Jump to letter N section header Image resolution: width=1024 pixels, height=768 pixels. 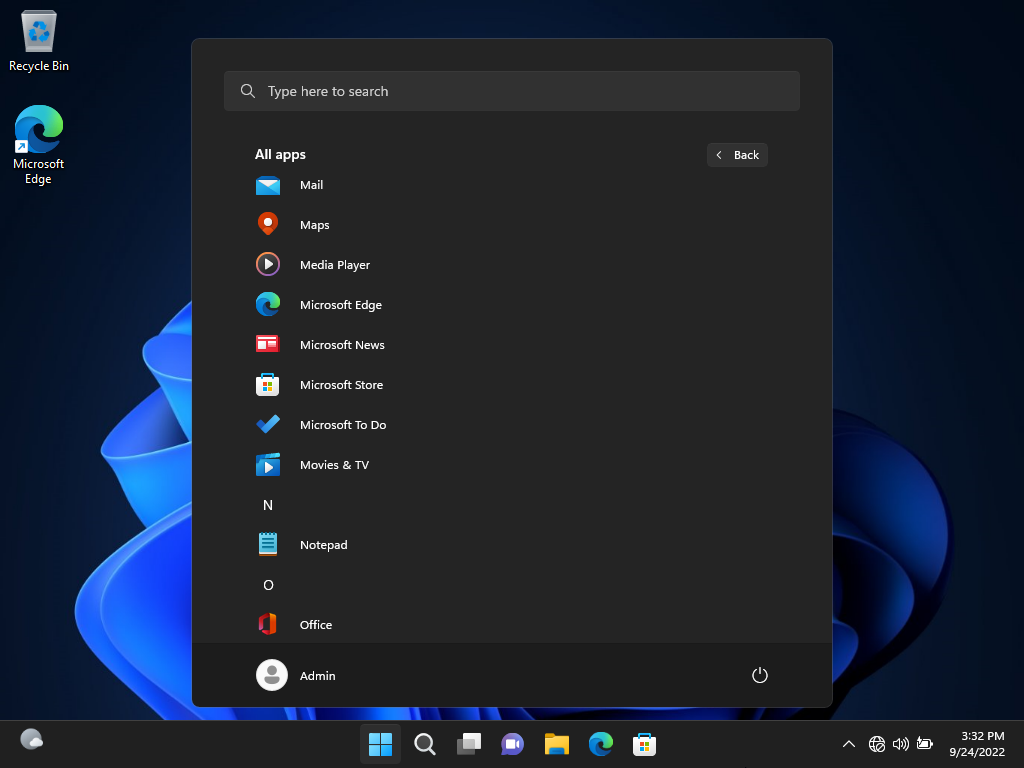pyautogui.click(x=268, y=505)
